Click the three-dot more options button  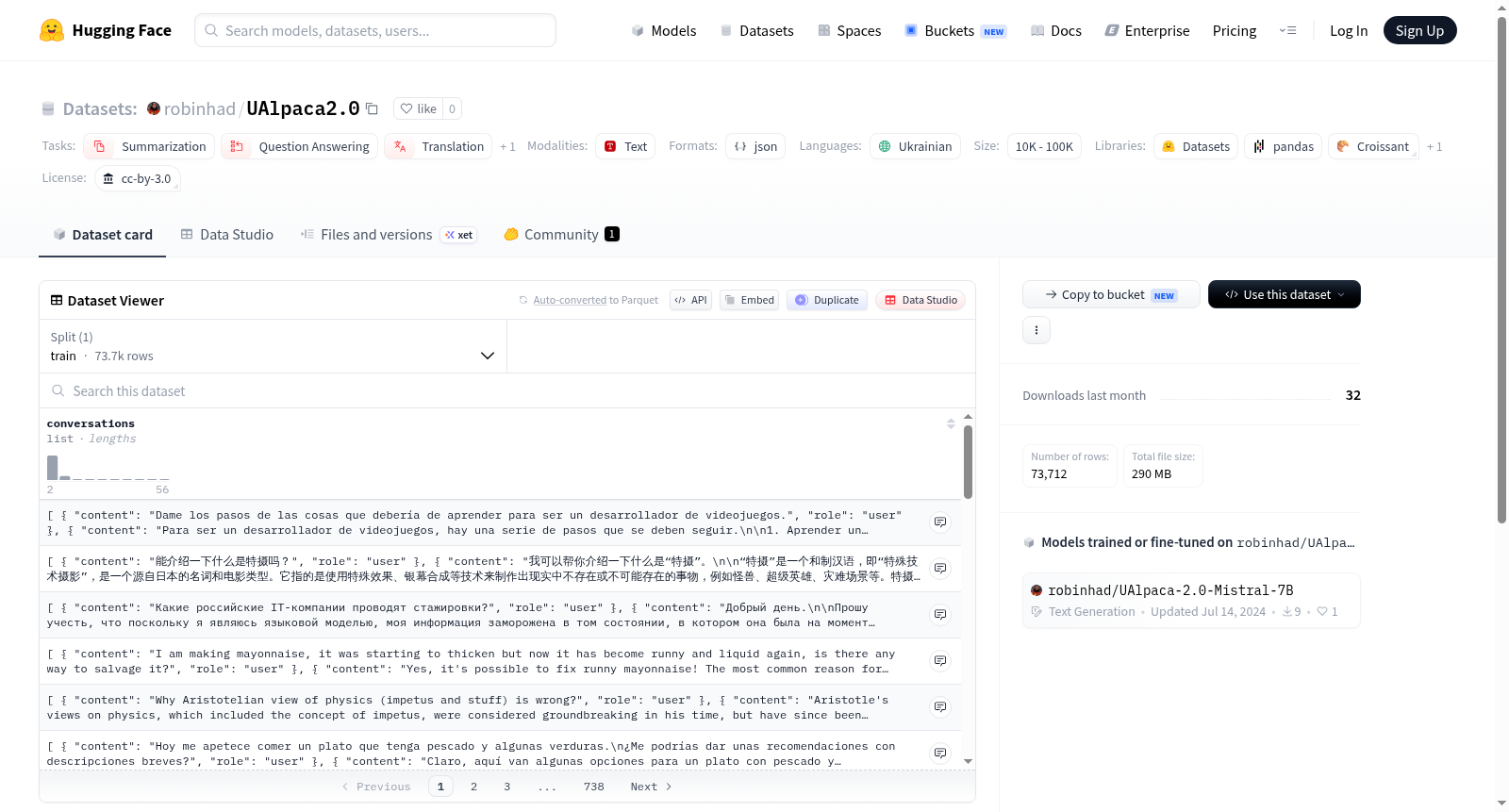(x=1036, y=330)
